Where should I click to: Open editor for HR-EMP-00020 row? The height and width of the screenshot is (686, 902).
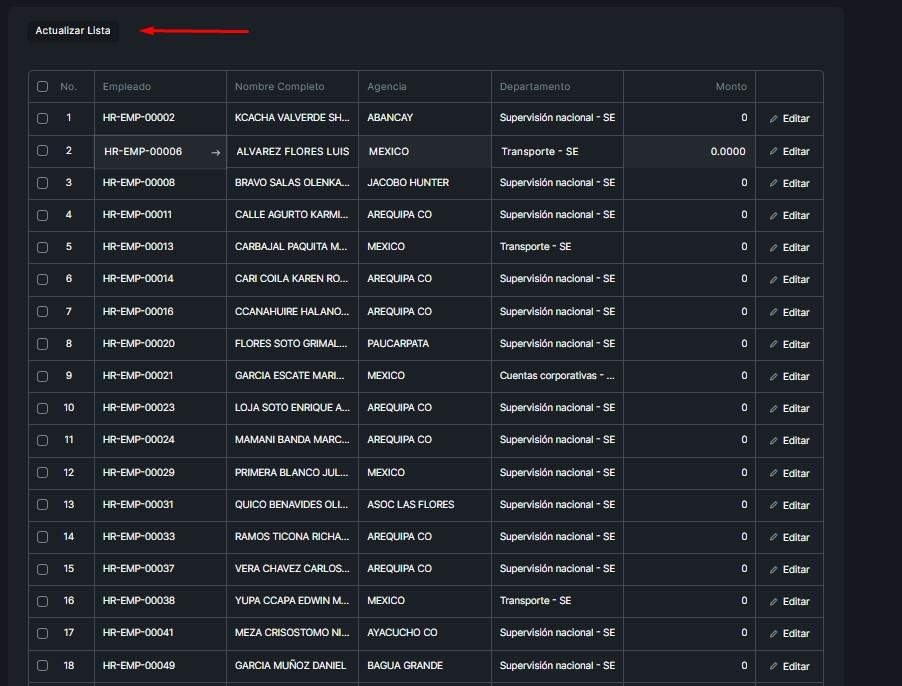pyautogui.click(x=789, y=345)
